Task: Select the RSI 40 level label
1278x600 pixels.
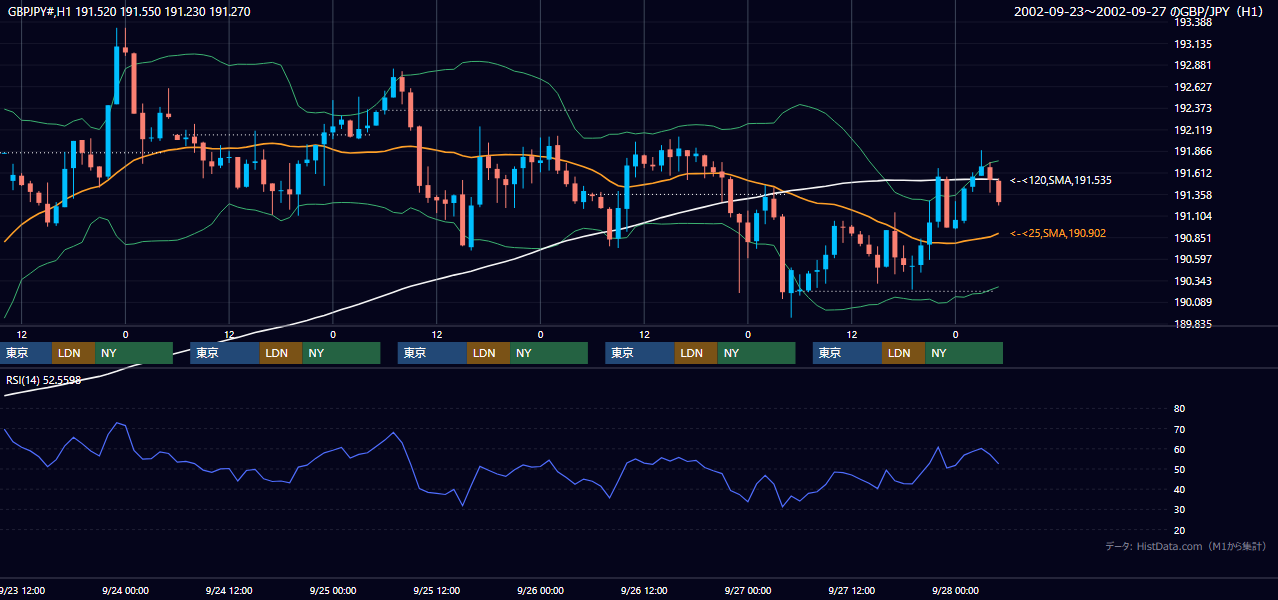Action: click(x=1179, y=489)
